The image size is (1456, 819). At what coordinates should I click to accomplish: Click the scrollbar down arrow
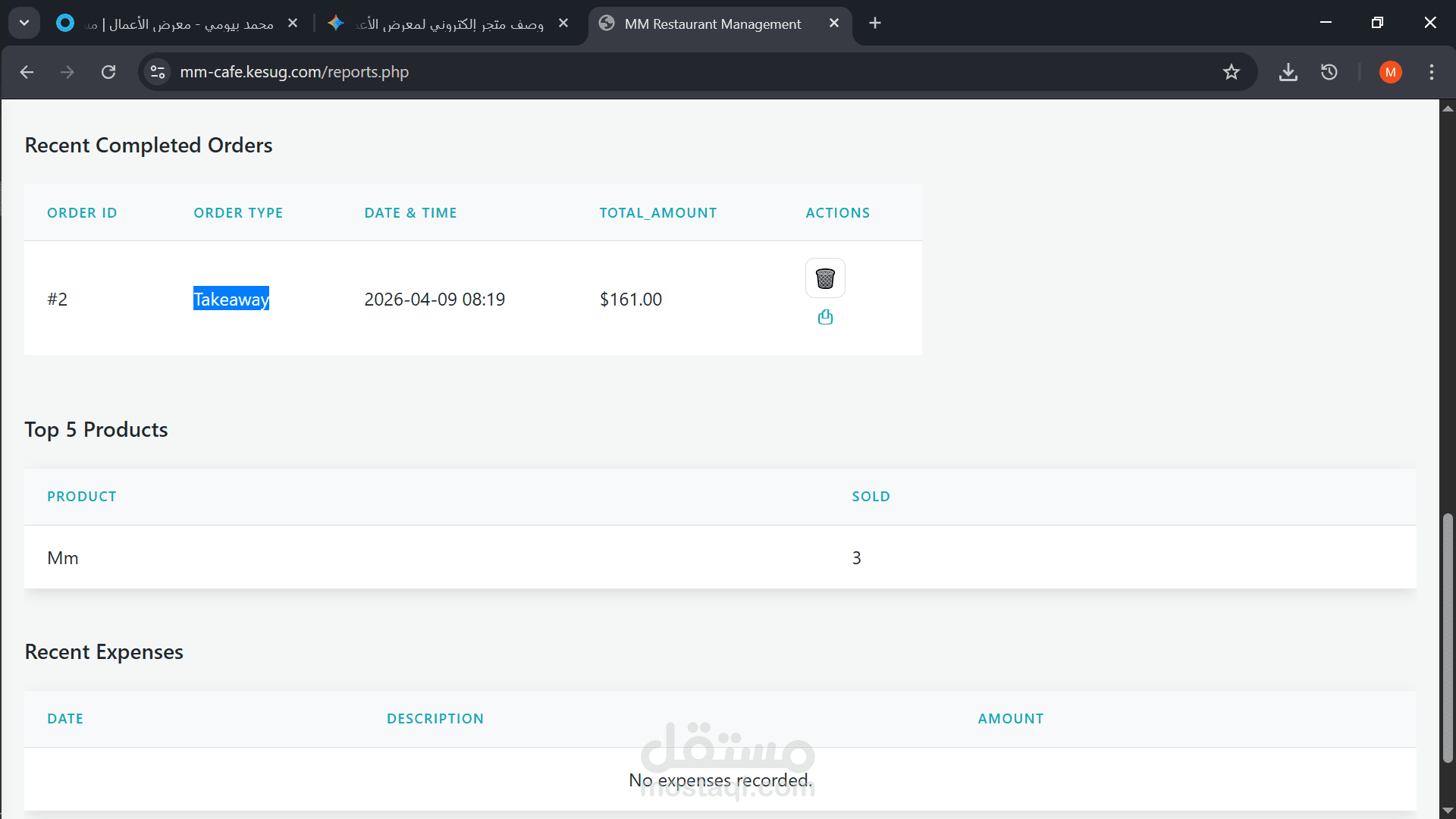click(x=1447, y=811)
